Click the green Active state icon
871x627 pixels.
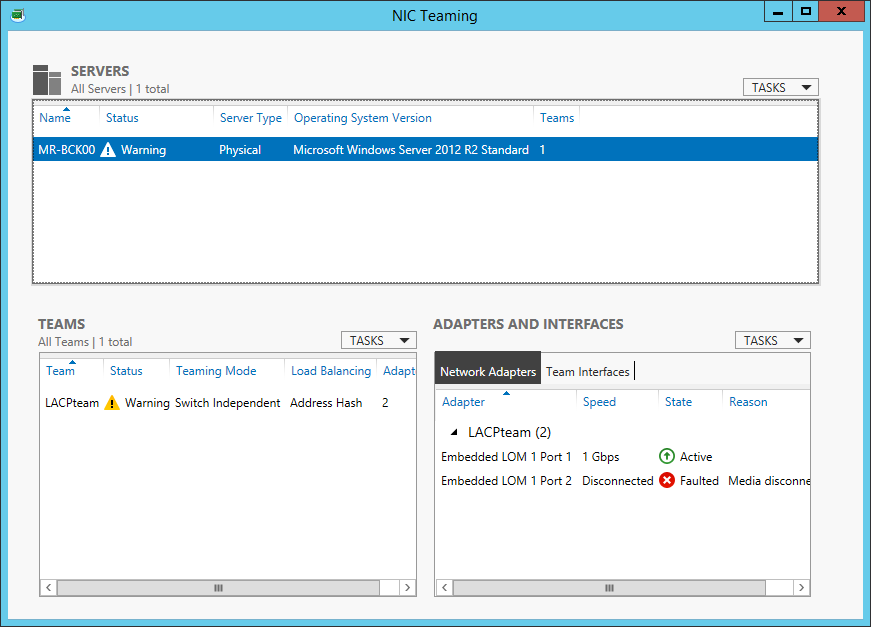tap(667, 457)
